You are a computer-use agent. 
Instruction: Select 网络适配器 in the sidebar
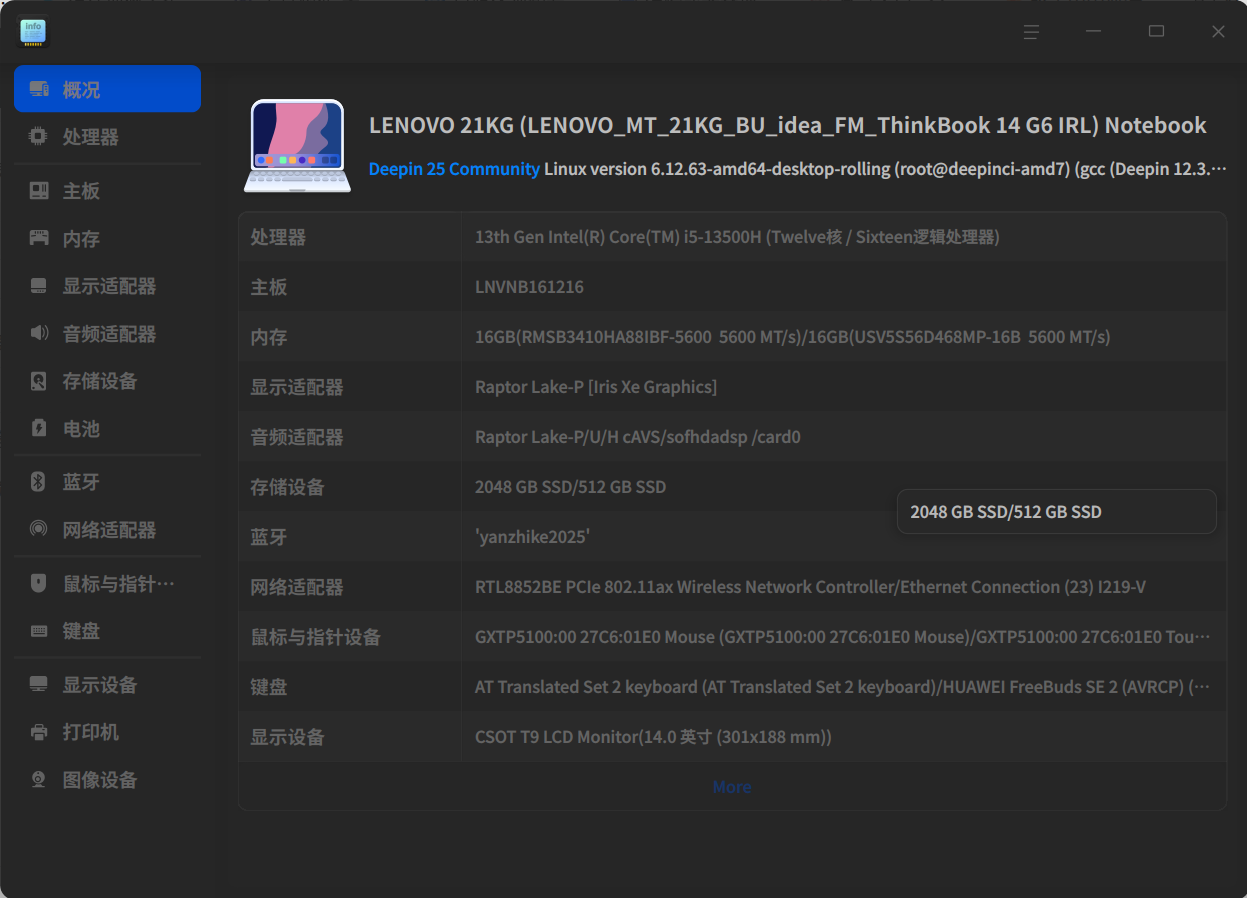click(x=107, y=530)
